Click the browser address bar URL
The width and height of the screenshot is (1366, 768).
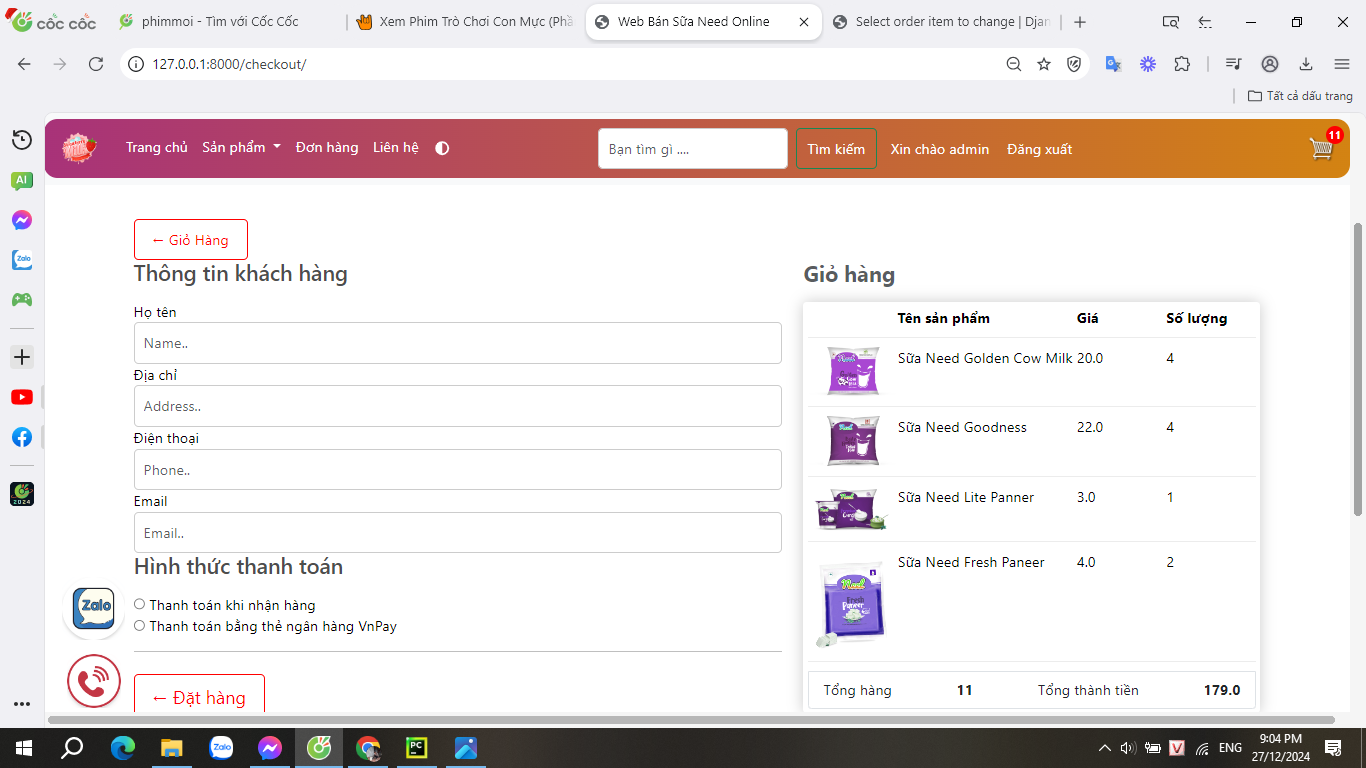[x=228, y=64]
